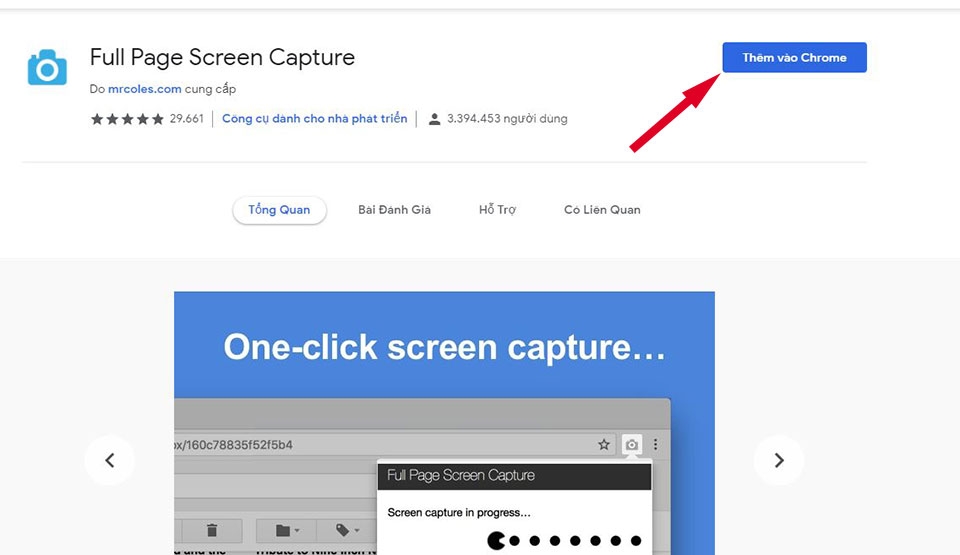Click the folder dropdown in preview image
Screen dimensions: 960x555
(x=287, y=530)
